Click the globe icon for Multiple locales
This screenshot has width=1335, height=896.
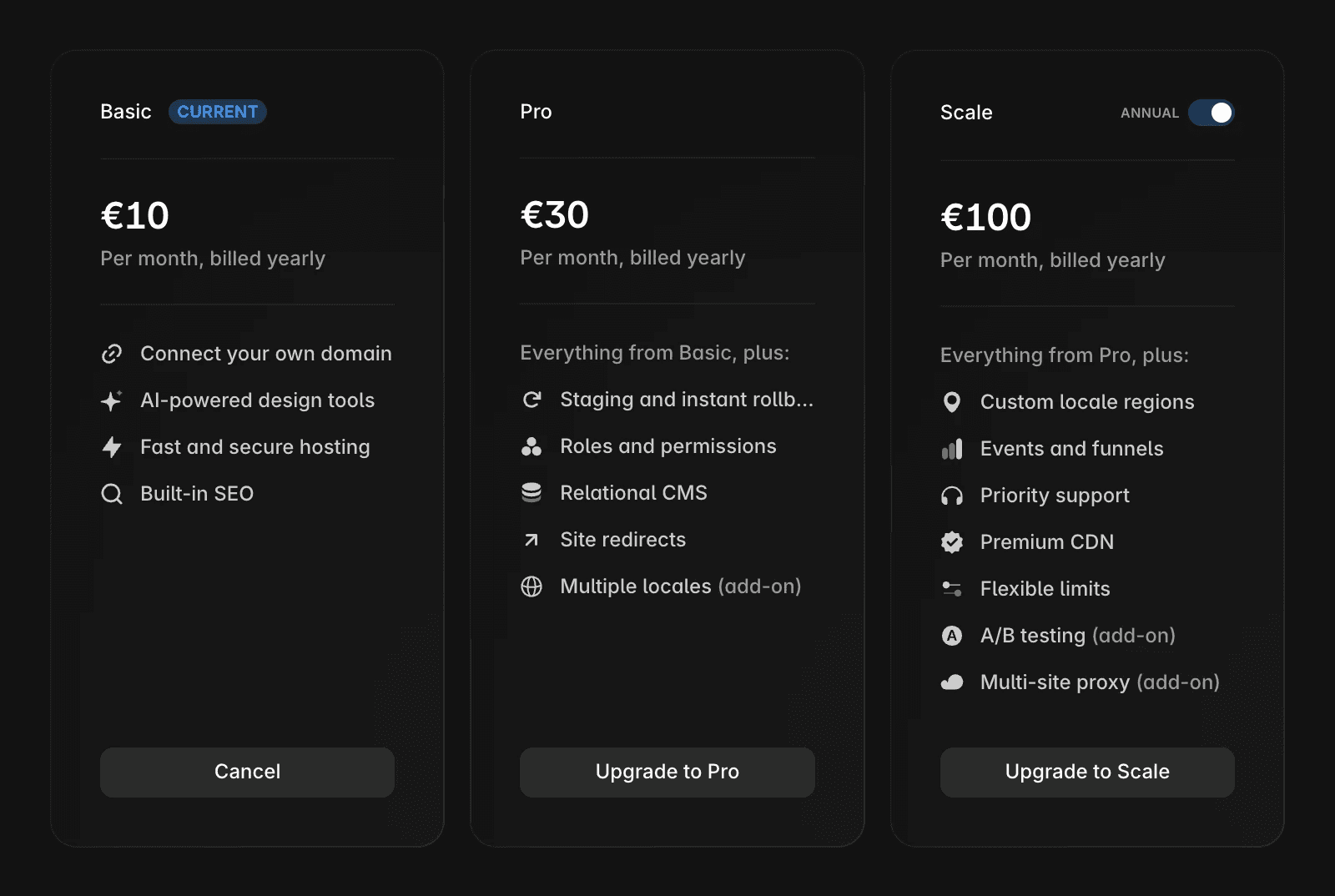tap(532, 586)
